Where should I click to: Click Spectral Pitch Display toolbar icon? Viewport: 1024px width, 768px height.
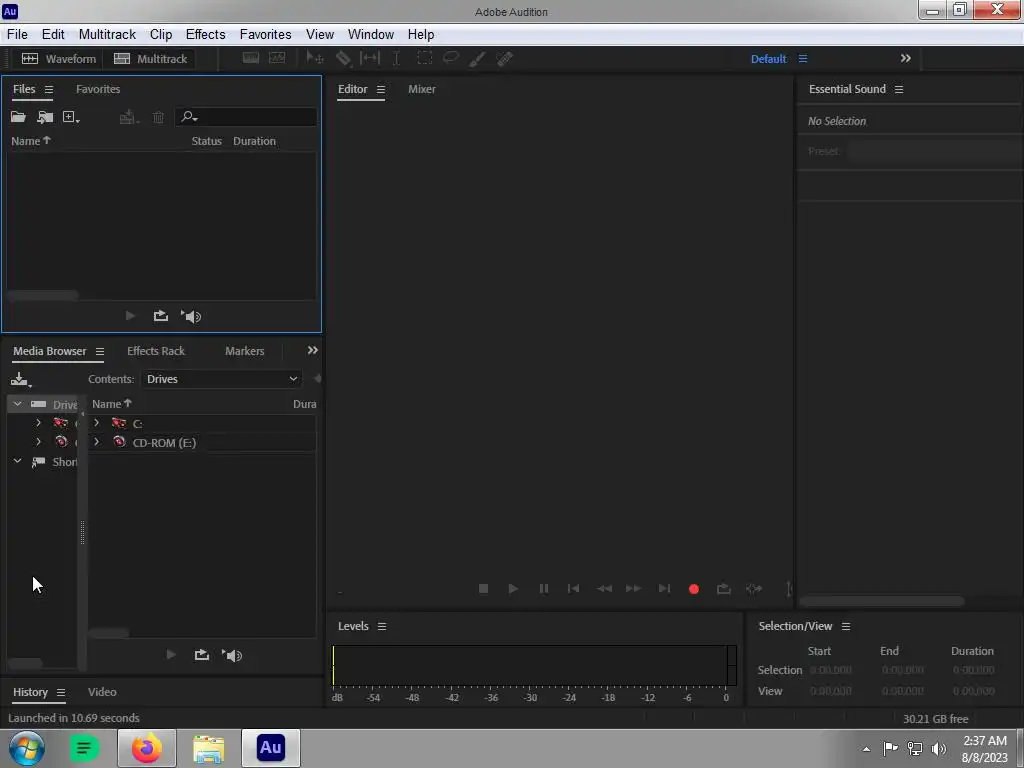coord(277,58)
